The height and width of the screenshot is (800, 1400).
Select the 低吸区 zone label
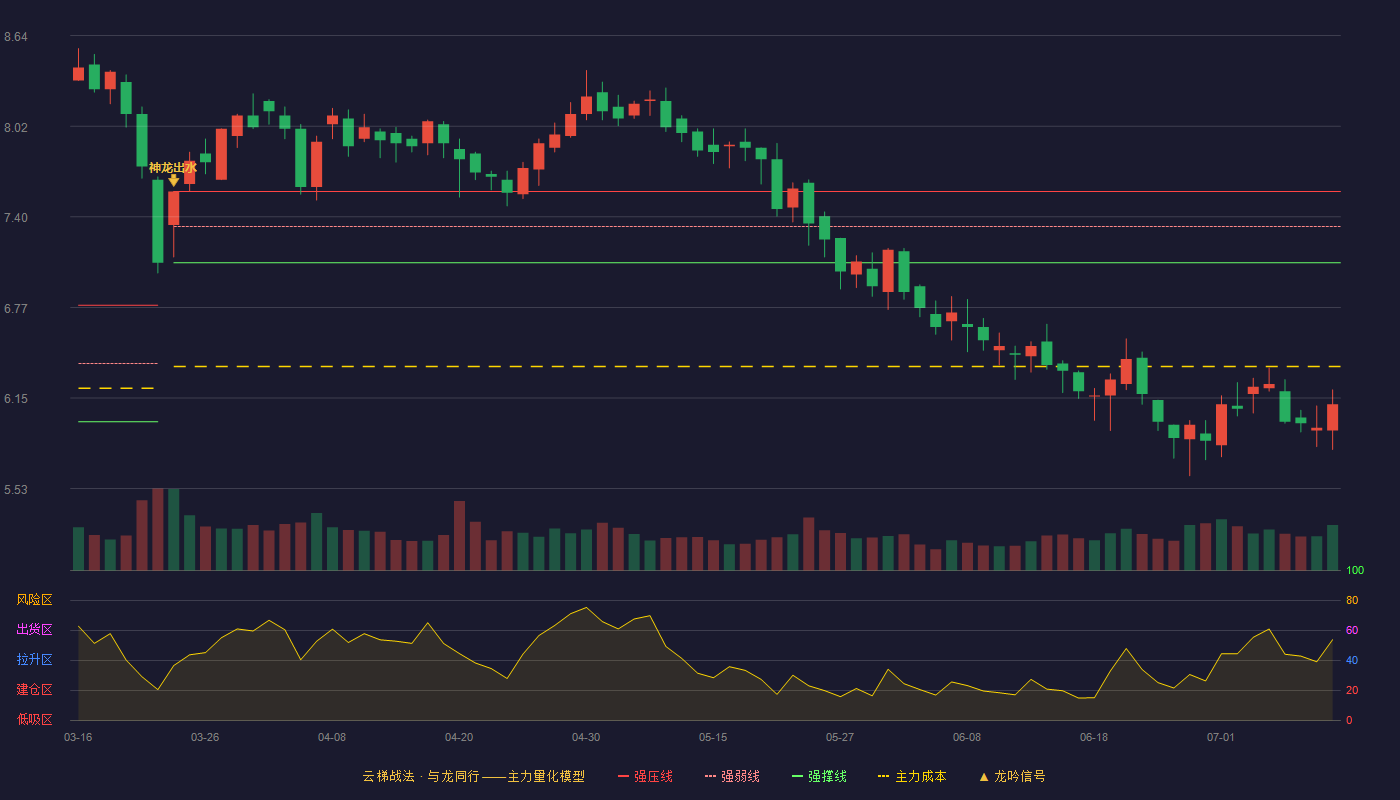tap(34, 719)
